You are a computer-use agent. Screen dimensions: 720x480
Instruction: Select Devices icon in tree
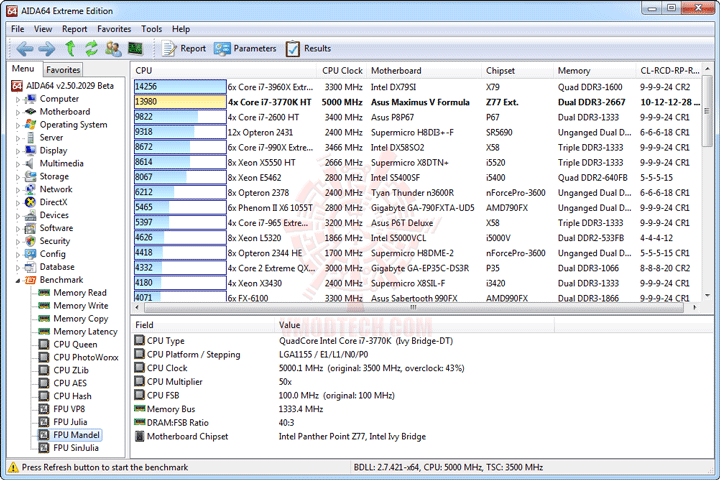[x=31, y=215]
